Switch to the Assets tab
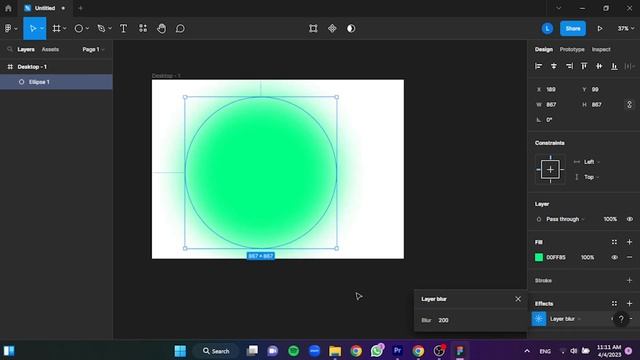Image resolution: width=640 pixels, height=360 pixels. [x=50, y=49]
